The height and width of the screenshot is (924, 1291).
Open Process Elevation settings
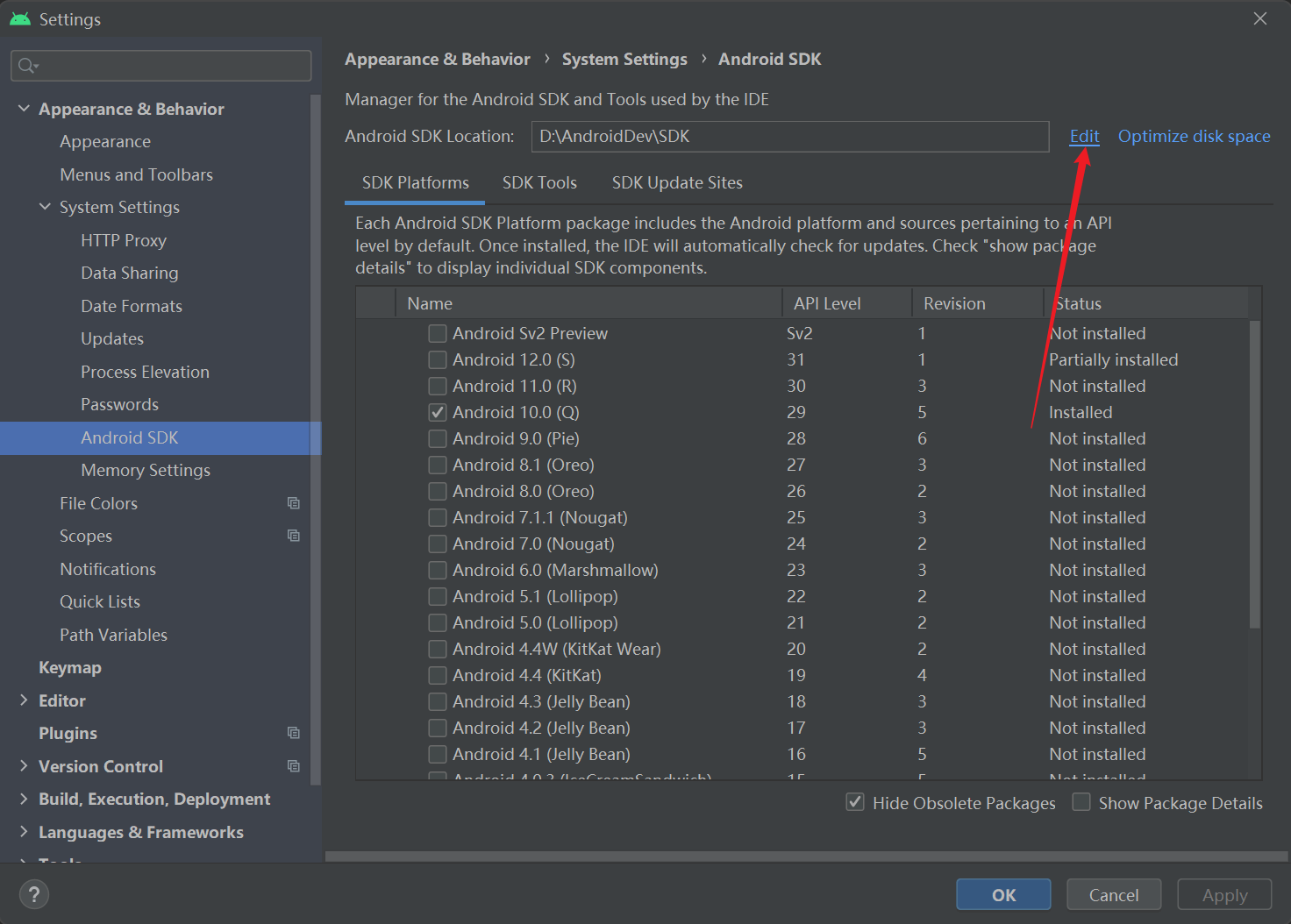146,372
